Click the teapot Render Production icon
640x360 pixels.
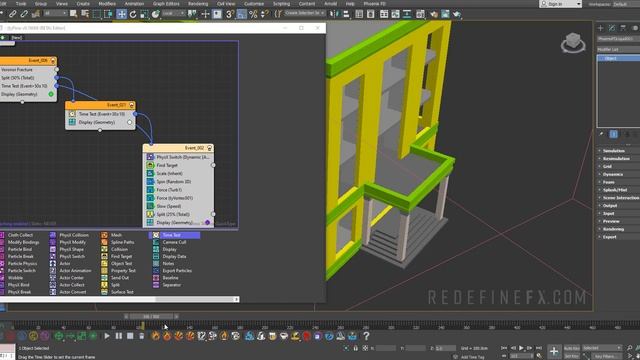pyautogui.click(x=456, y=14)
